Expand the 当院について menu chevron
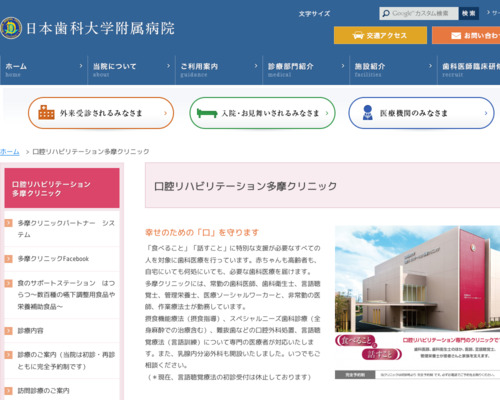 [x=168, y=66]
